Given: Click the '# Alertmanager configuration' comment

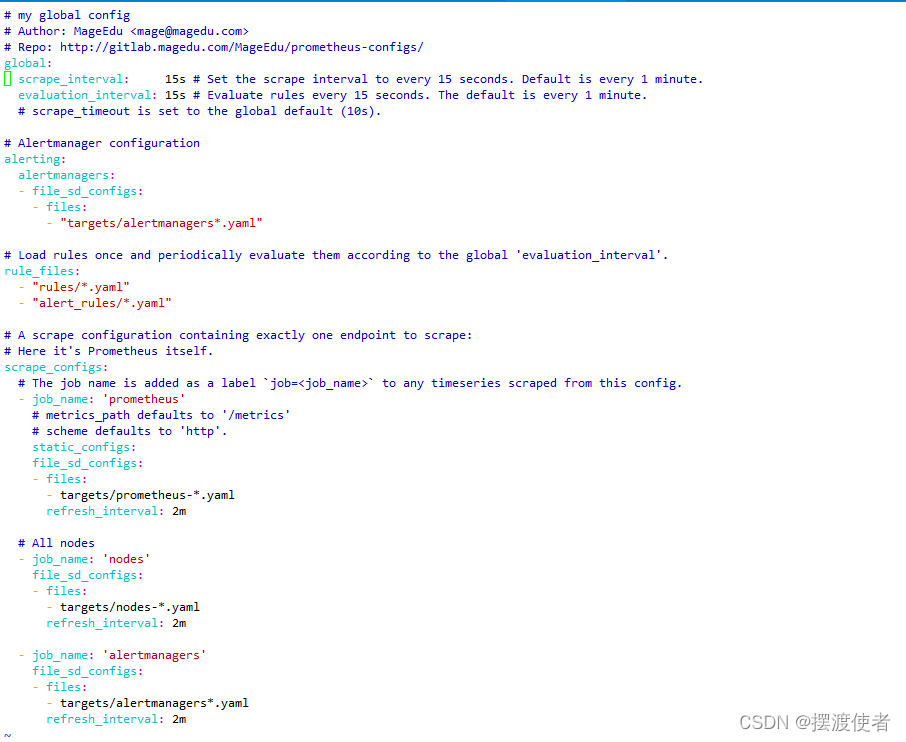Looking at the screenshot, I should tap(102, 143).
